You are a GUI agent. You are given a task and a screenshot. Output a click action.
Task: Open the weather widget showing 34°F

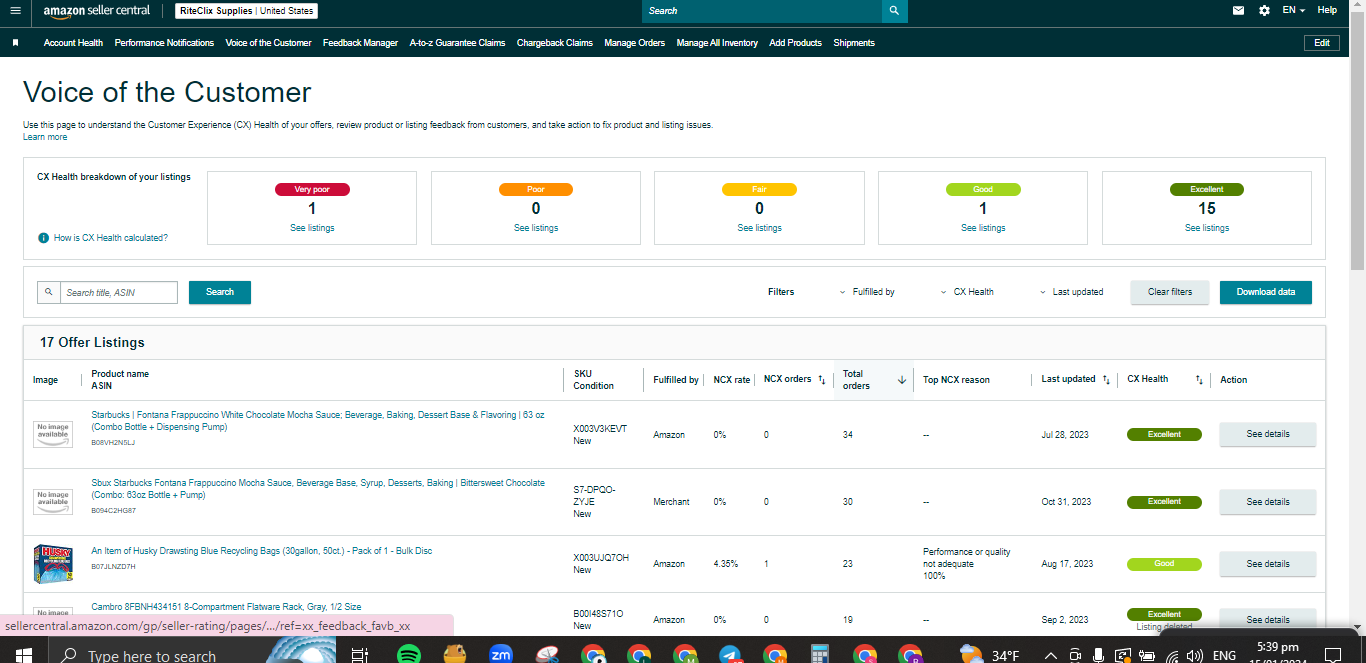[x=990, y=655]
